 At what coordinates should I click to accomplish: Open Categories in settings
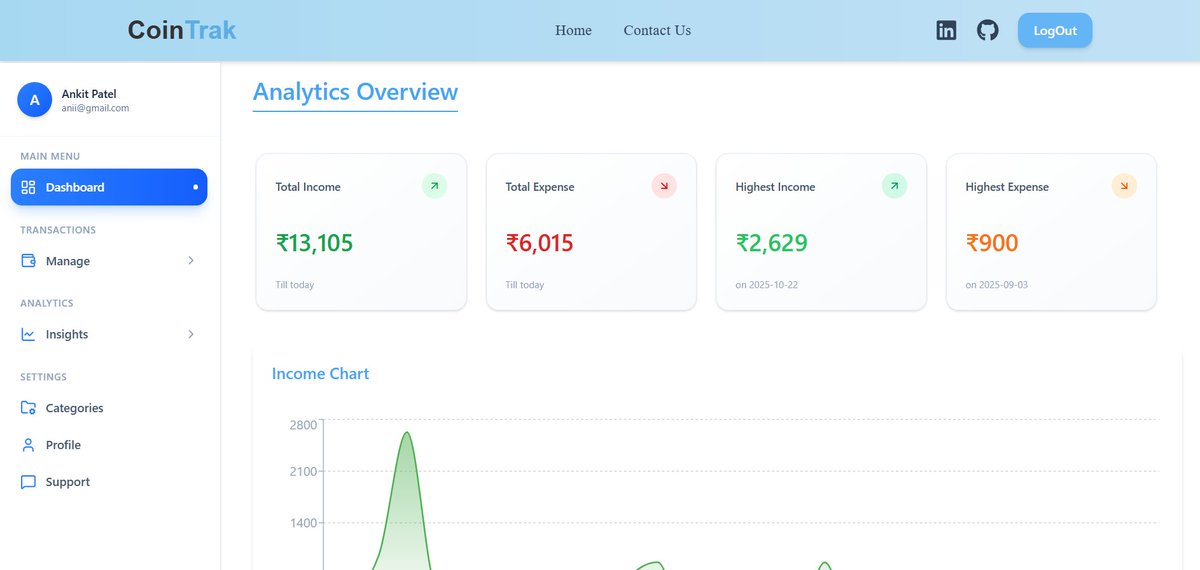[109, 408]
